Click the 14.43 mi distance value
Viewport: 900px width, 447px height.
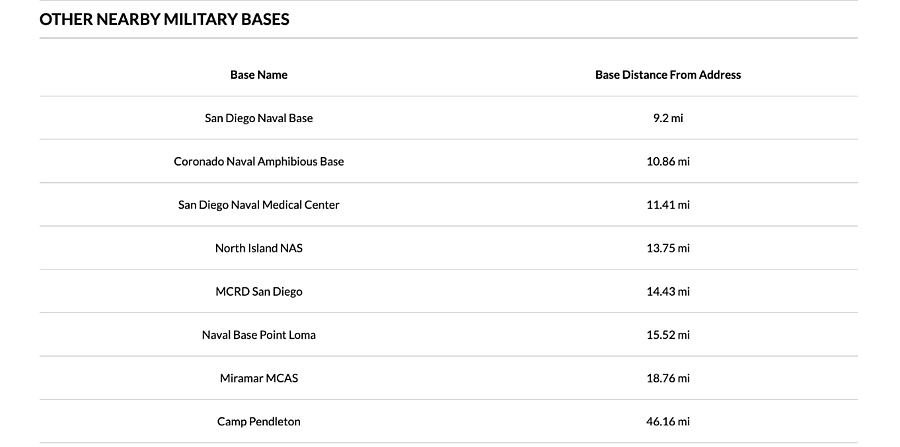[668, 291]
